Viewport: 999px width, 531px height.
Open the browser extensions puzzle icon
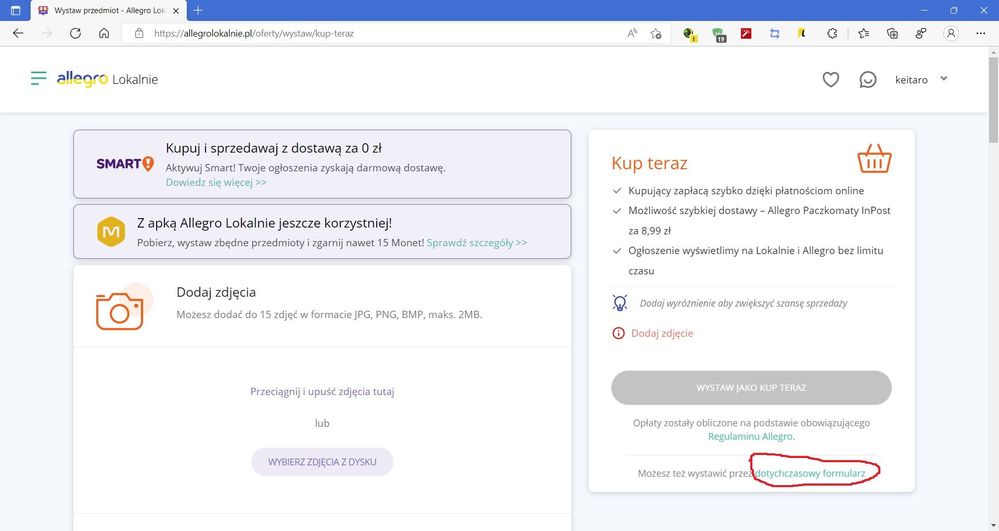pyautogui.click(x=831, y=33)
